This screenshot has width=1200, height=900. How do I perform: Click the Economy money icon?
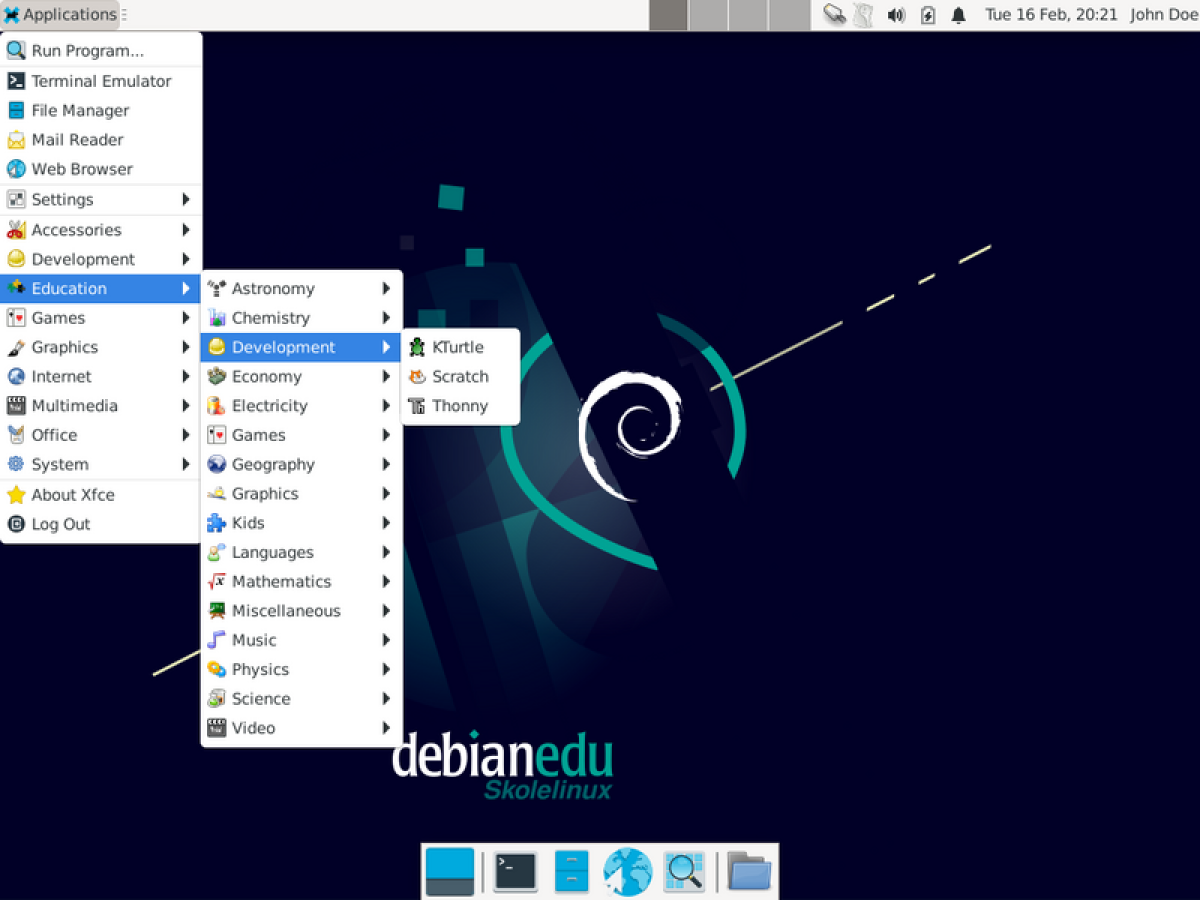coord(216,377)
